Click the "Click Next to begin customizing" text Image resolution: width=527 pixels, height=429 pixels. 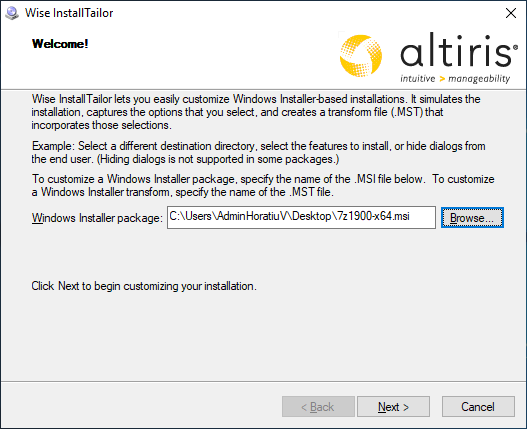144,286
